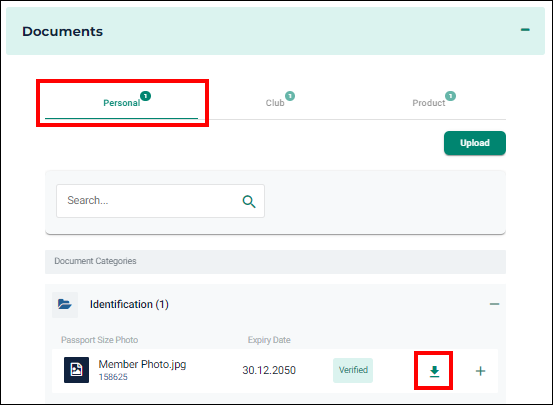Focus the Search... input field
The height and width of the screenshot is (405, 553).
pyautogui.click(x=160, y=201)
